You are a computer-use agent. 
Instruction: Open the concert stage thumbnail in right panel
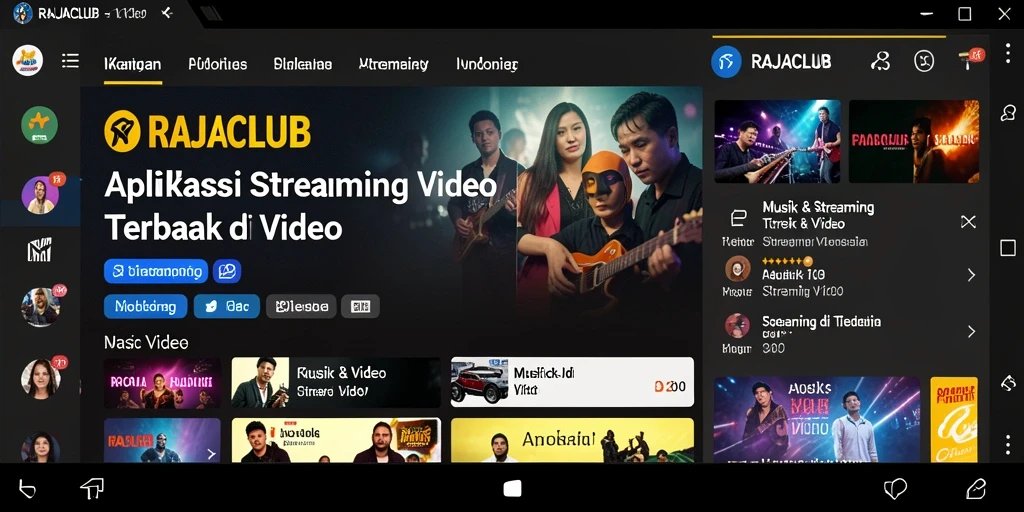pos(777,141)
